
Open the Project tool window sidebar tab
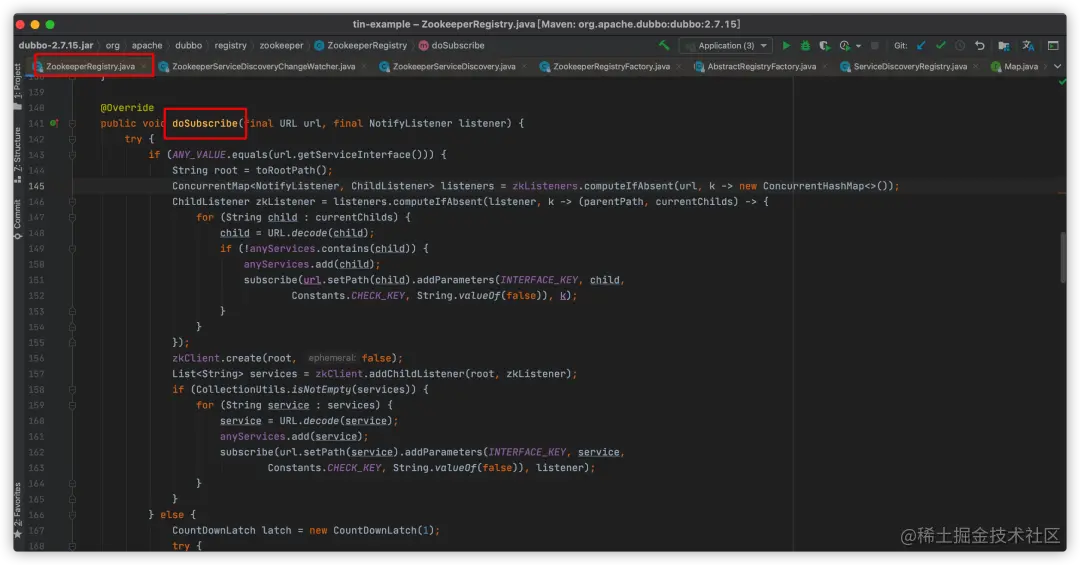tap(18, 87)
